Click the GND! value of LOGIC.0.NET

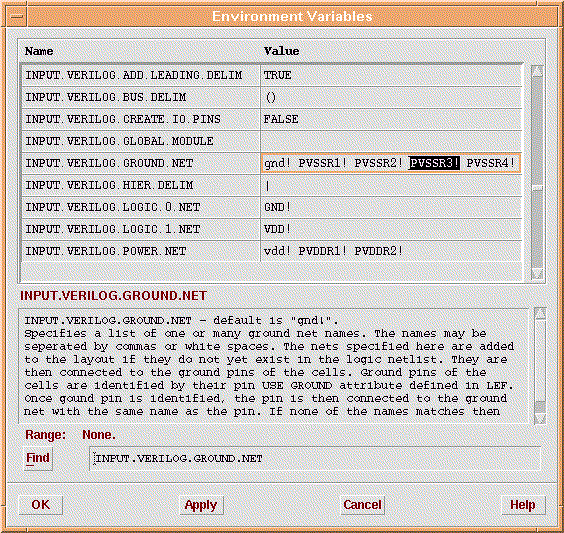277,207
